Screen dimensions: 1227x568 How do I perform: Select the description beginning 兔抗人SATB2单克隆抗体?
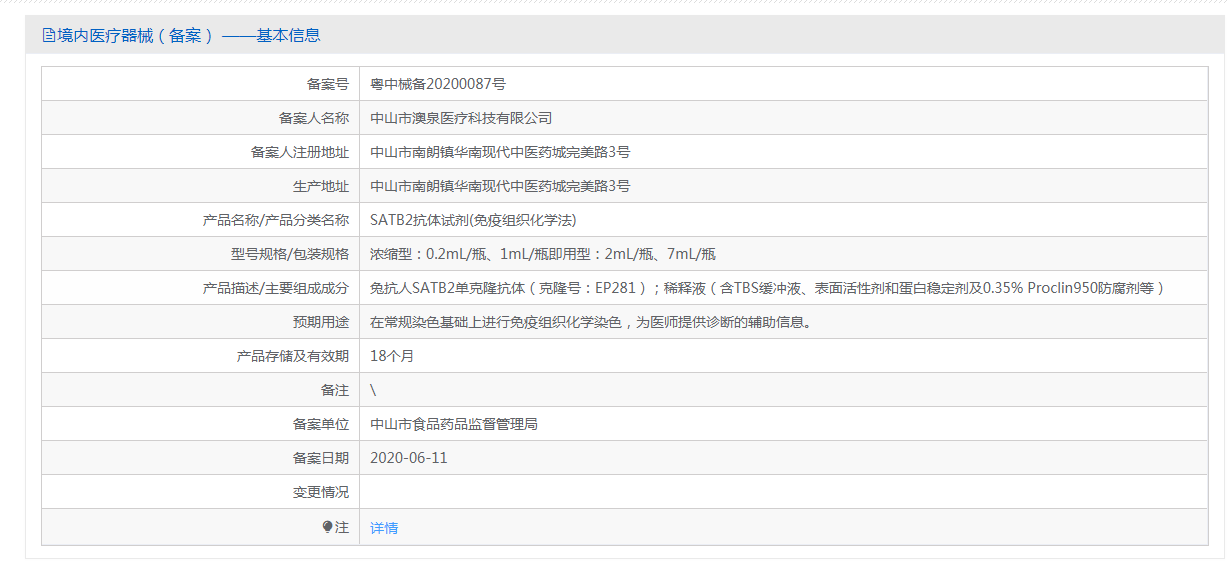(768, 288)
